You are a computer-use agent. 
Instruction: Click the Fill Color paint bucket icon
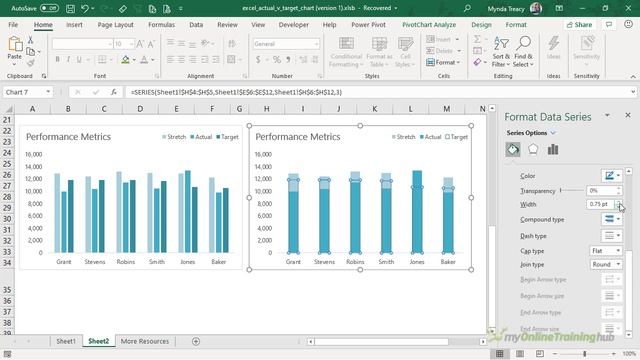point(125,60)
